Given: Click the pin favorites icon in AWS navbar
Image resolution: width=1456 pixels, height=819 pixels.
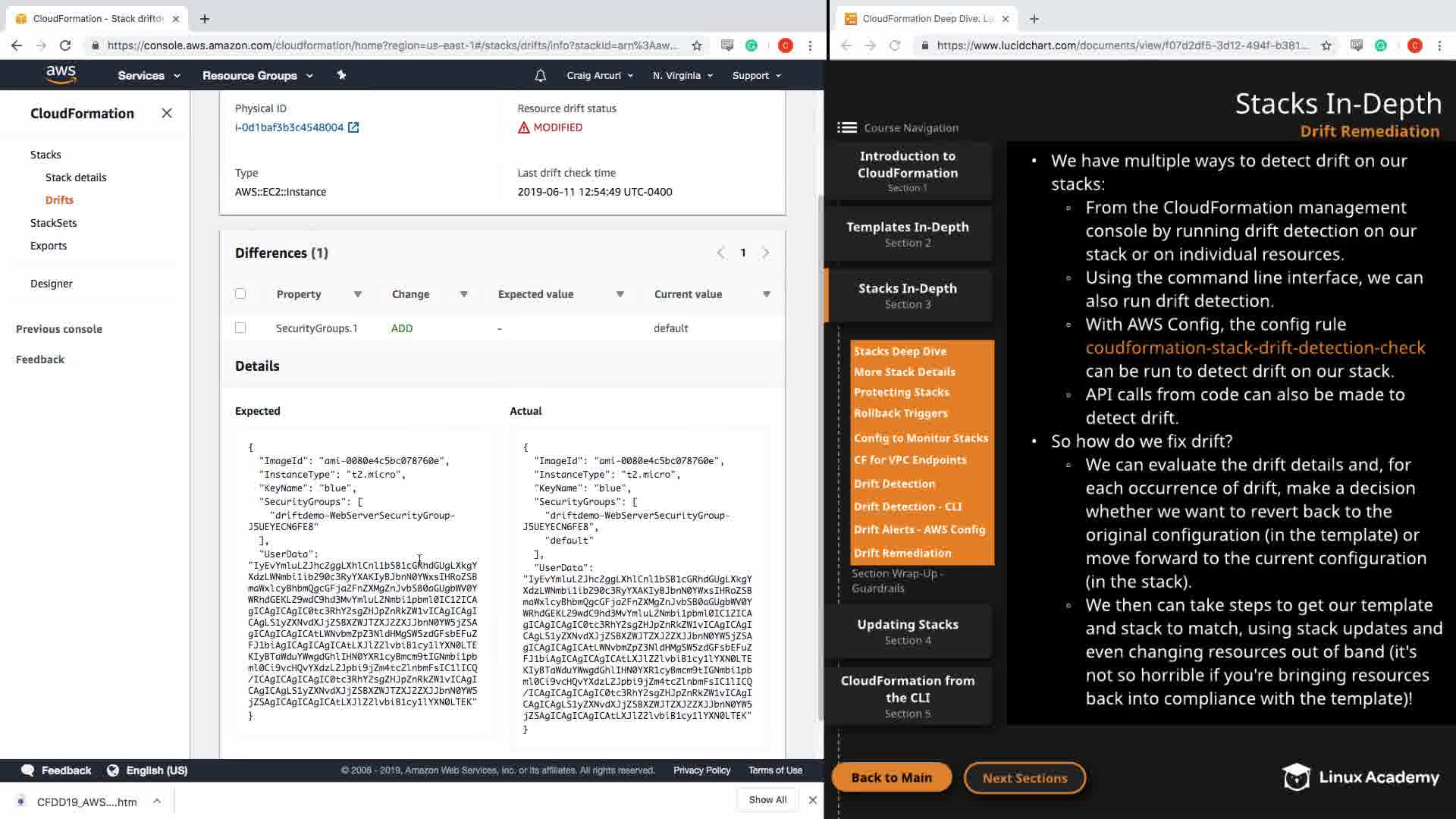Looking at the screenshot, I should (341, 75).
